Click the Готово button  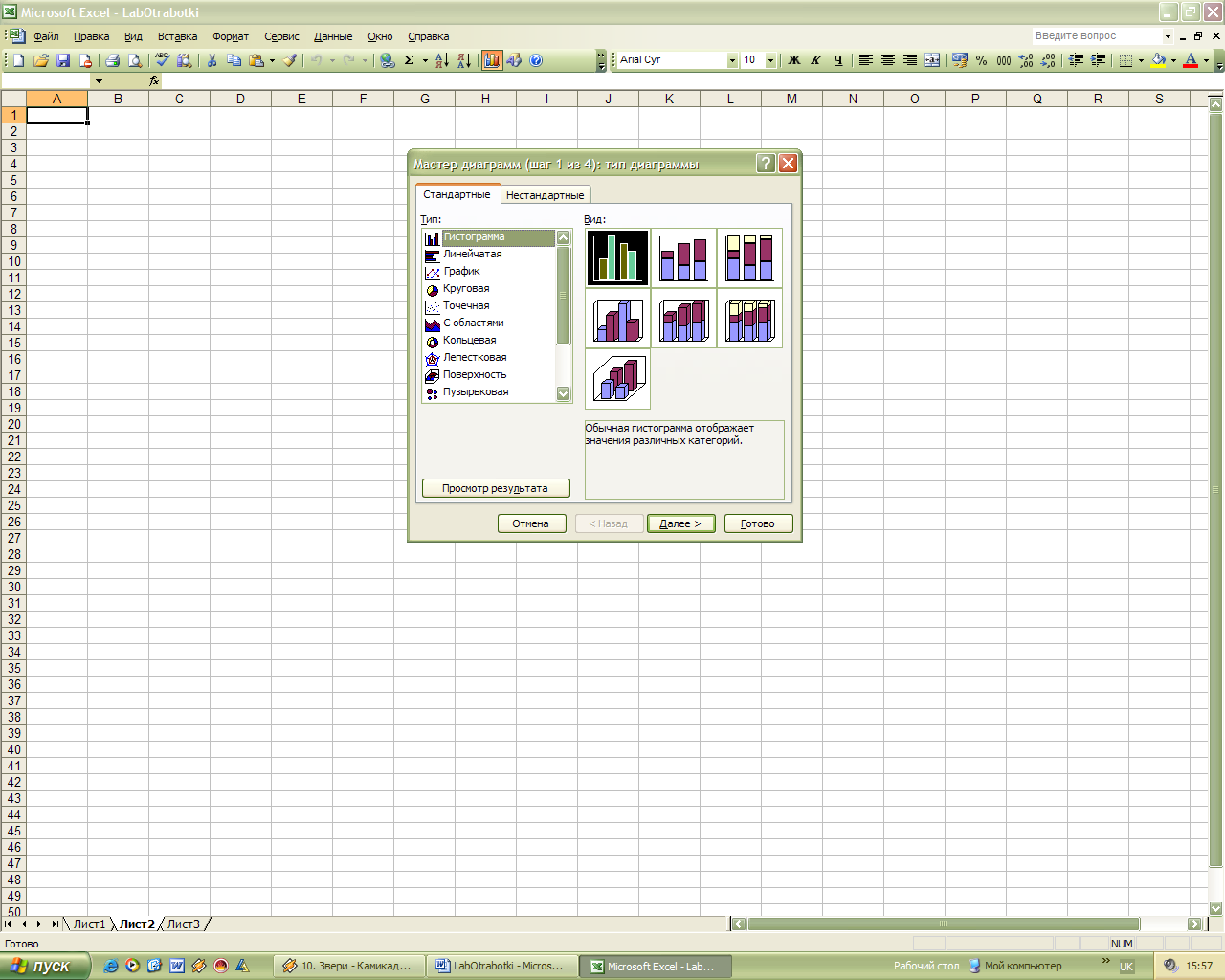coord(758,523)
